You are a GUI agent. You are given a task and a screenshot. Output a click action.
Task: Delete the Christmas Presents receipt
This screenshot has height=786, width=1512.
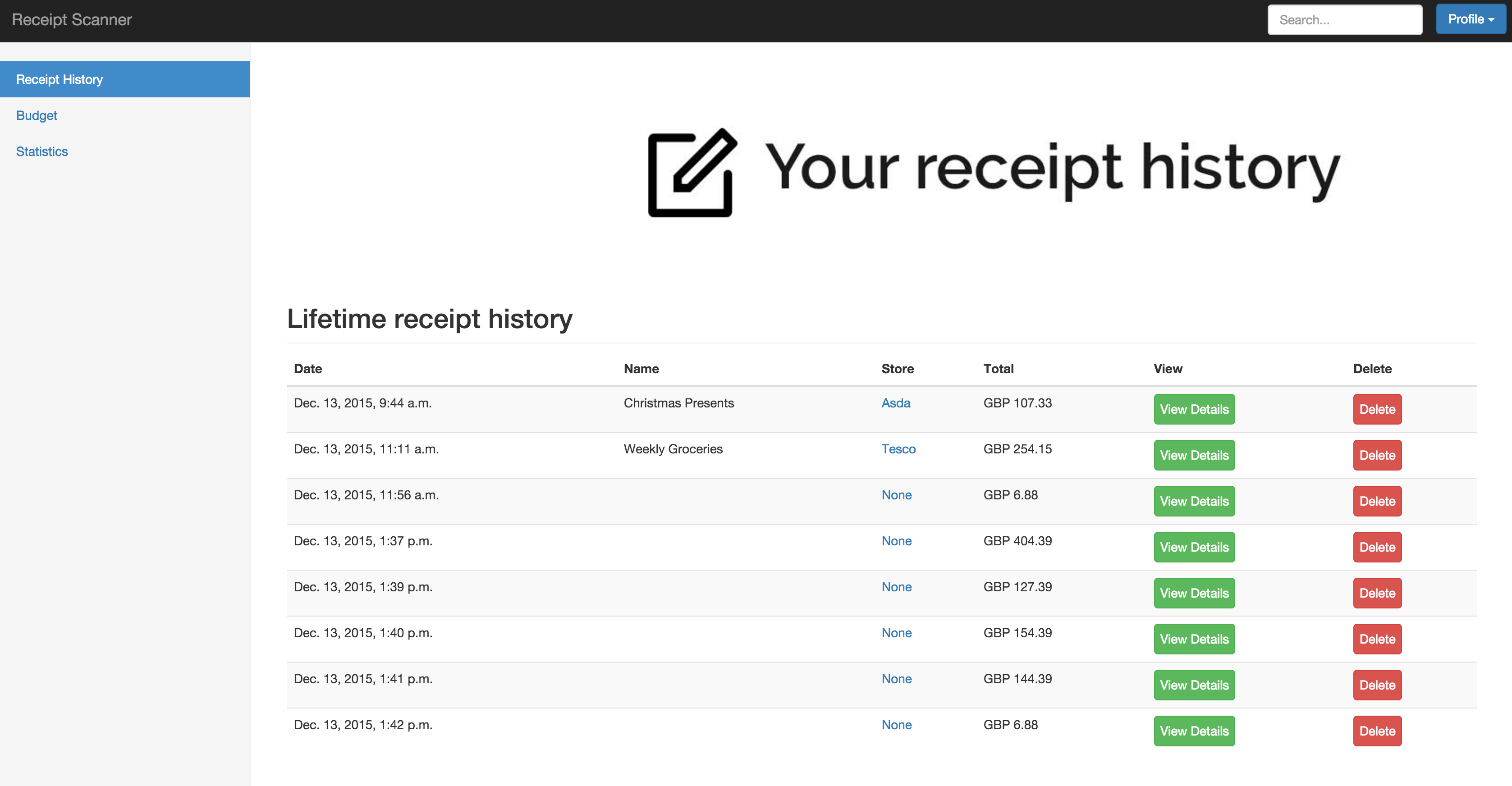(1376, 409)
